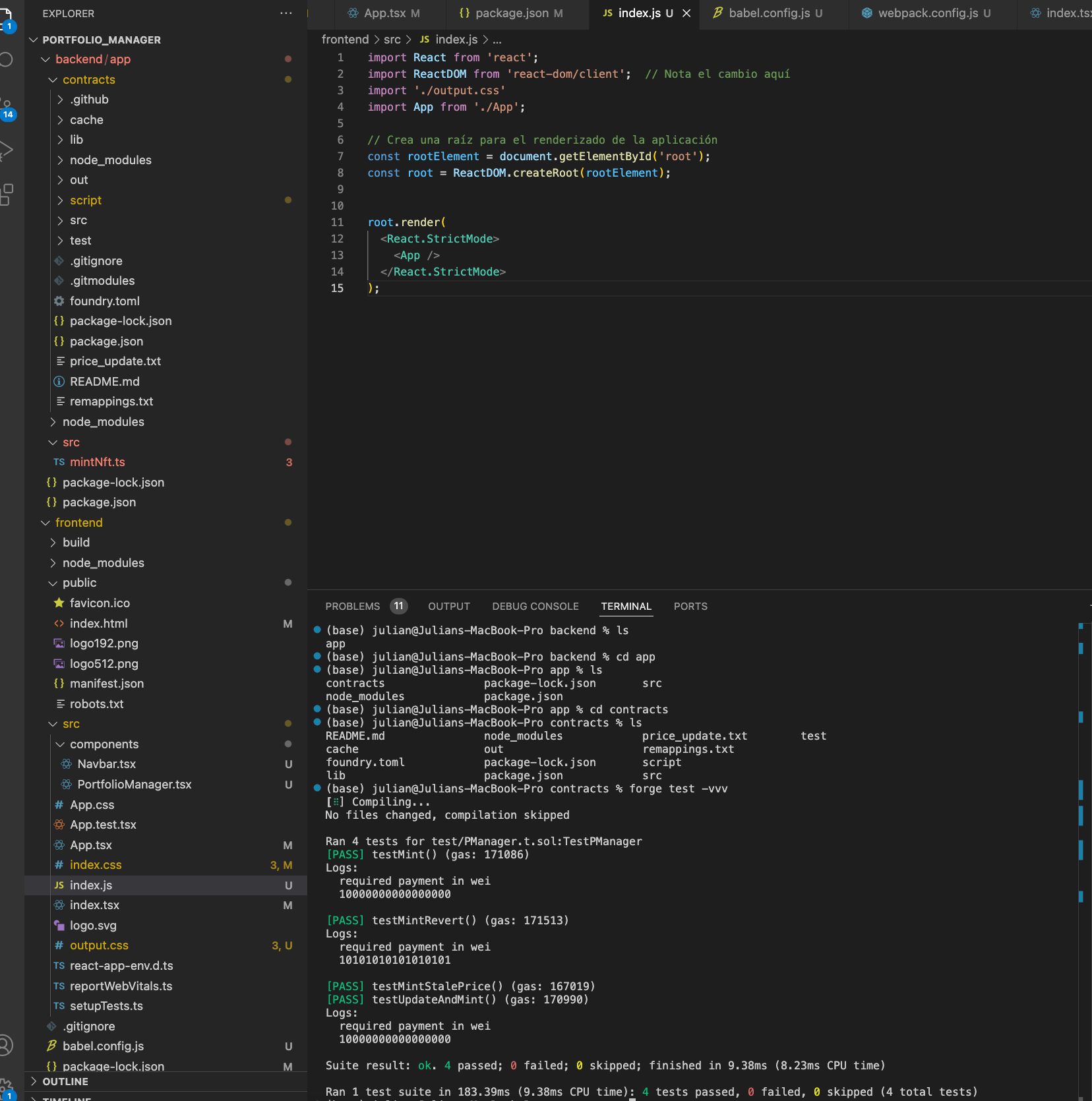
Task: Click the foundry.toml gear file icon
Action: coord(59,301)
